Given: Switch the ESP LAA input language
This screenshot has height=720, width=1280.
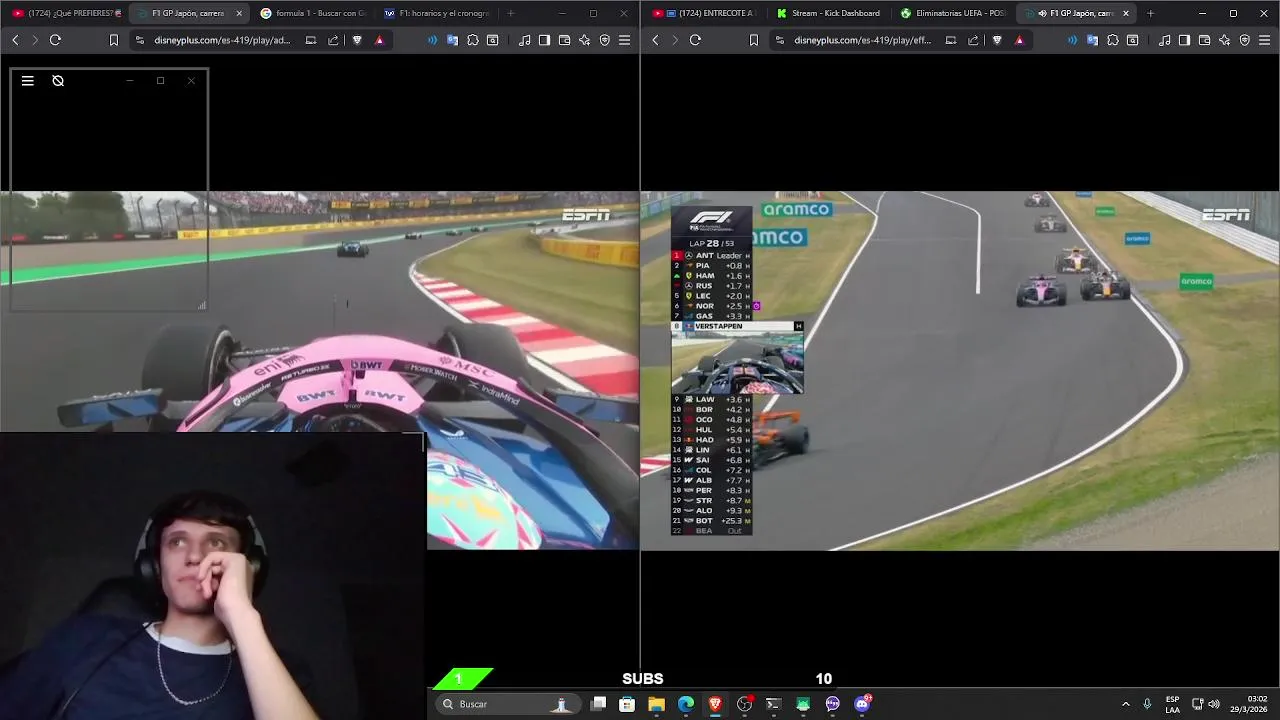Looking at the screenshot, I should click(x=1172, y=704).
